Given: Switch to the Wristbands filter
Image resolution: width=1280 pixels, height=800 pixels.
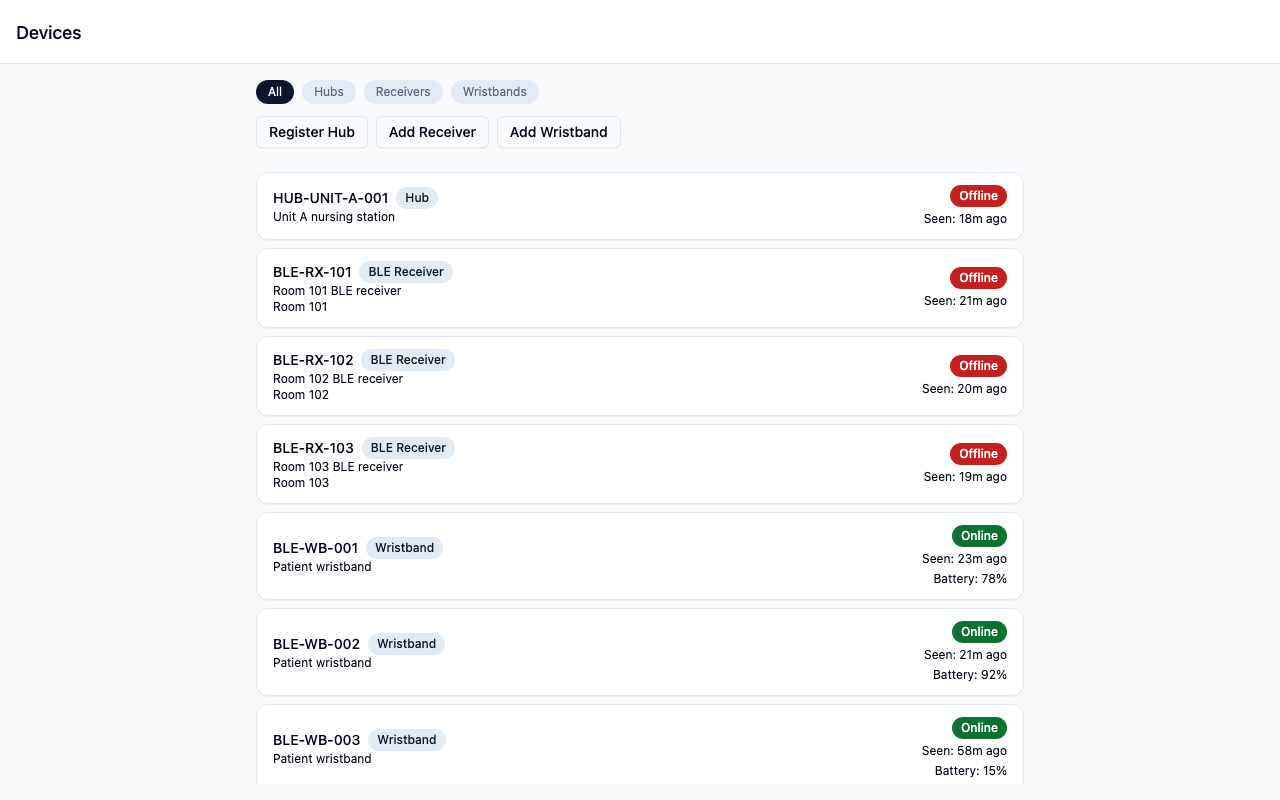Looking at the screenshot, I should [x=495, y=92].
